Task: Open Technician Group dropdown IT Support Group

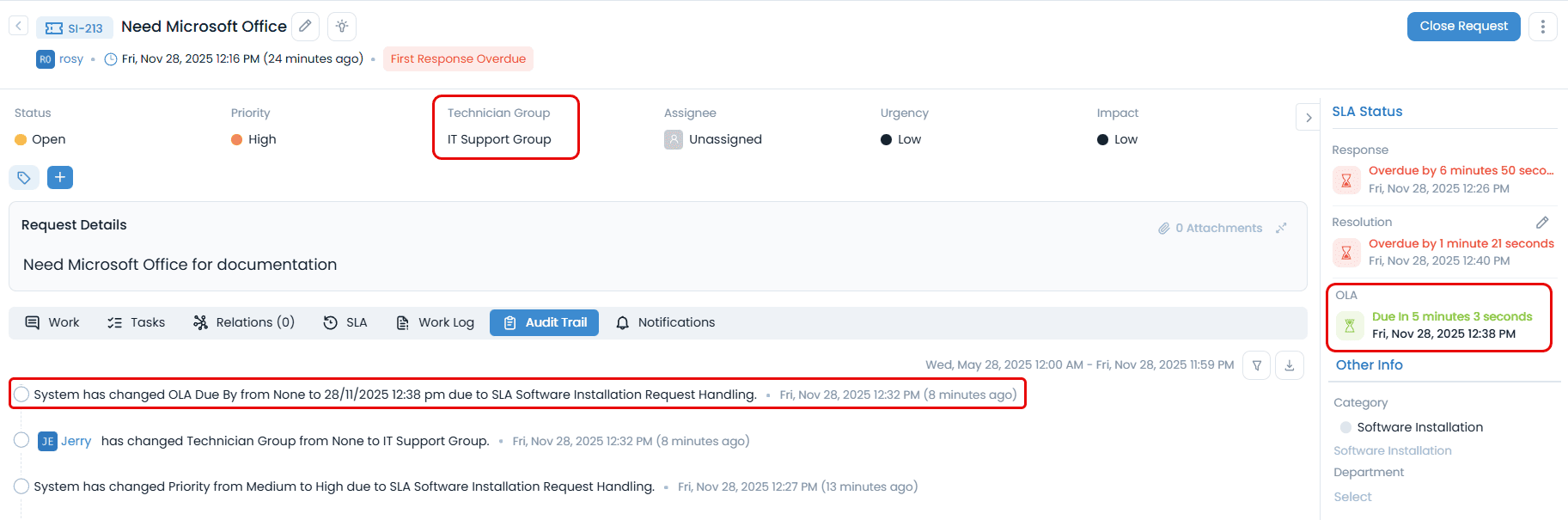Action: pyautogui.click(x=499, y=139)
